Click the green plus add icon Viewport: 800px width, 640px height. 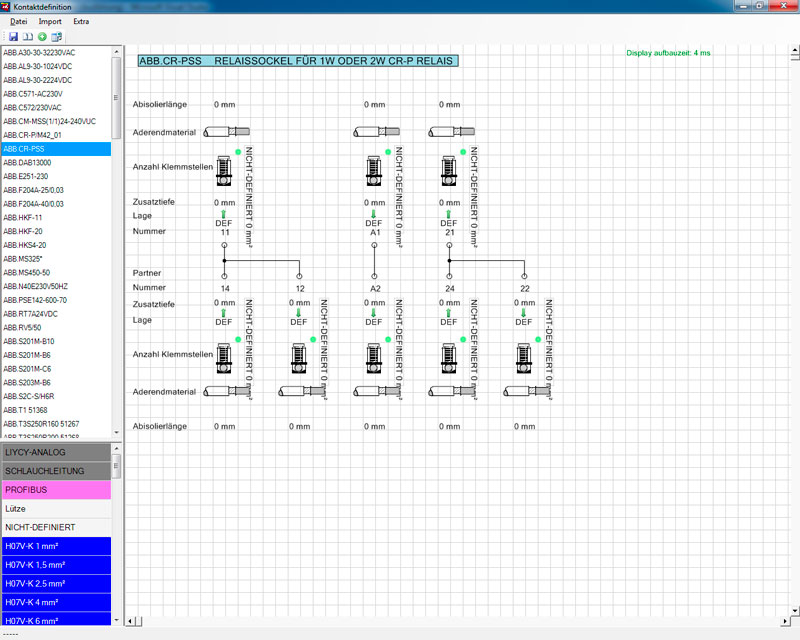tap(42, 36)
